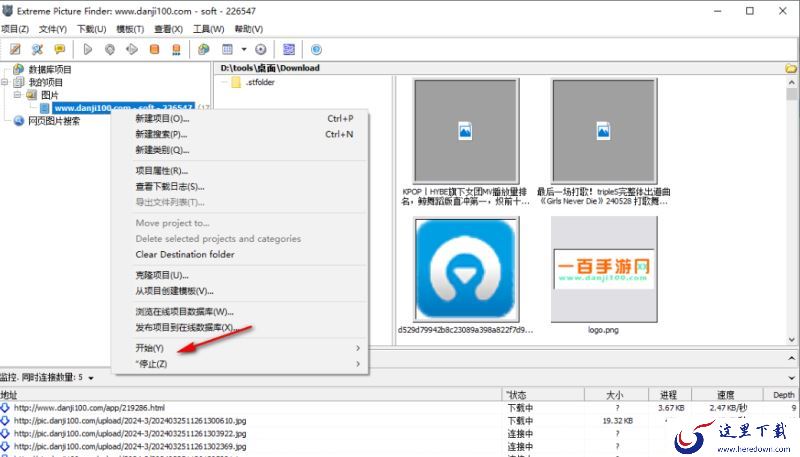The height and width of the screenshot is (457, 800).
Task: Open the 查看(X) menu
Action: pos(168,29)
